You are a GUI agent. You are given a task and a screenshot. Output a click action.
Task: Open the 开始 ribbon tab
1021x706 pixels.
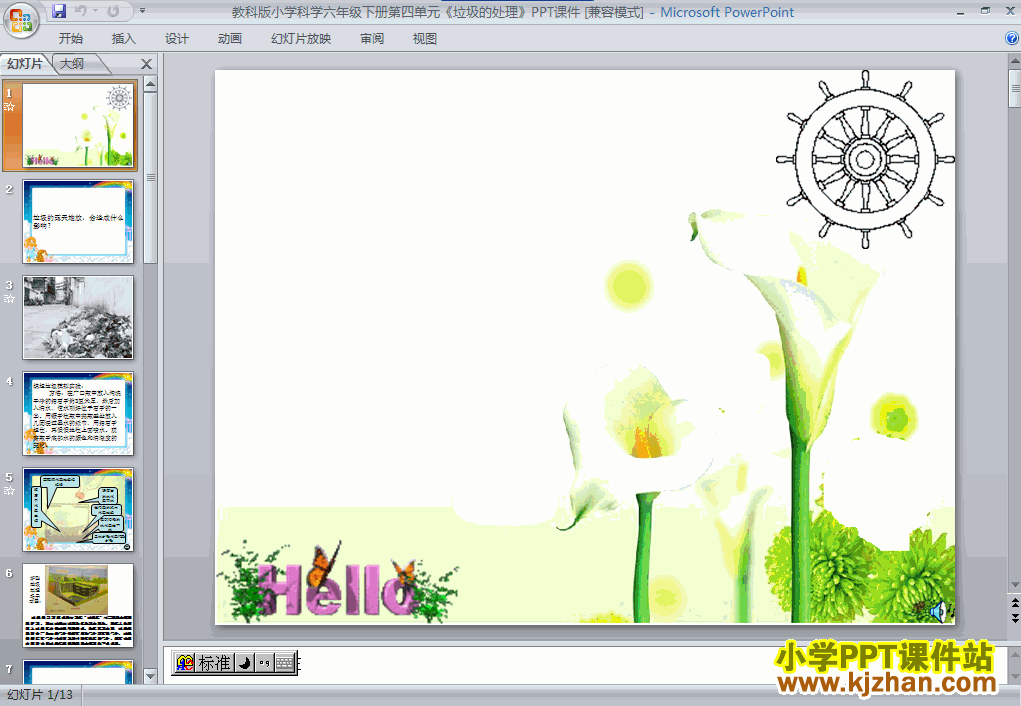pos(70,38)
